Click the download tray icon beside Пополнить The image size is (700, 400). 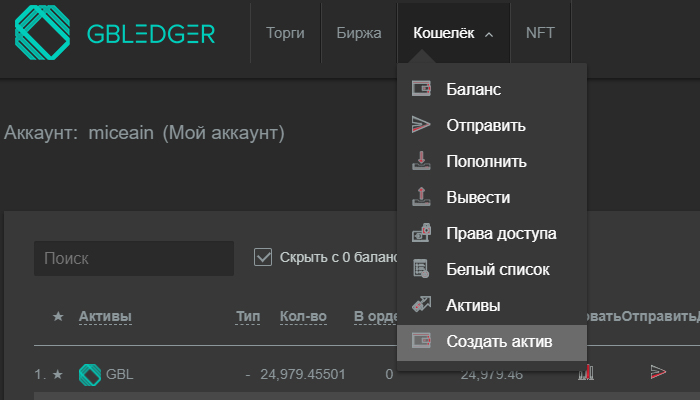(x=421, y=161)
